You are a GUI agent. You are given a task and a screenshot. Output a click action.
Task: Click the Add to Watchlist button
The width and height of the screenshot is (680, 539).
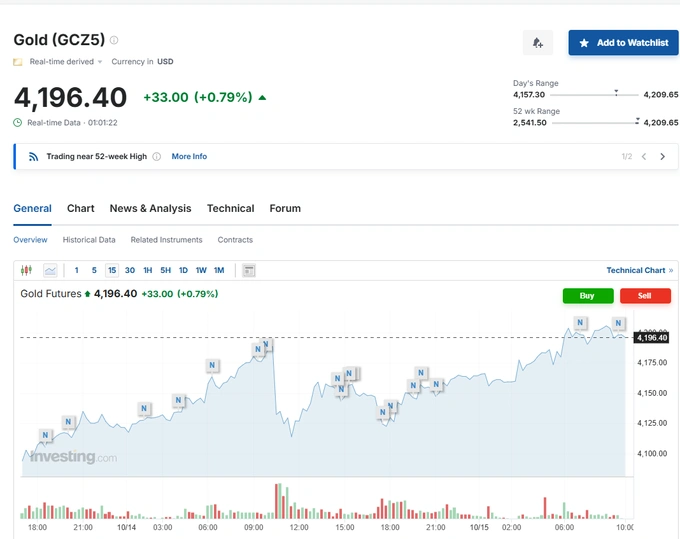pyautogui.click(x=623, y=43)
